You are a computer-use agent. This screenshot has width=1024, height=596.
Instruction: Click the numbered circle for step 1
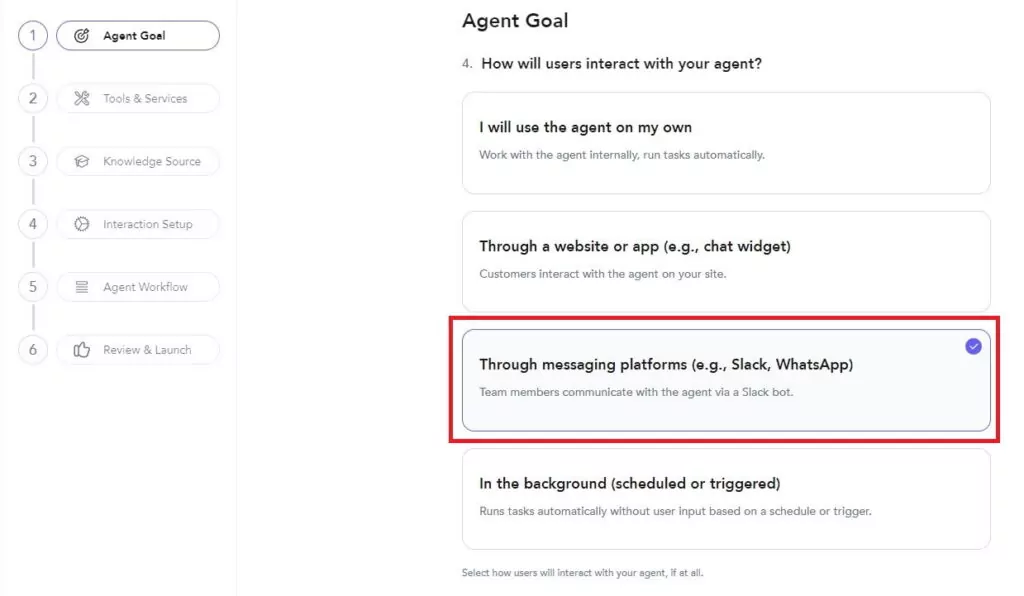[32, 35]
